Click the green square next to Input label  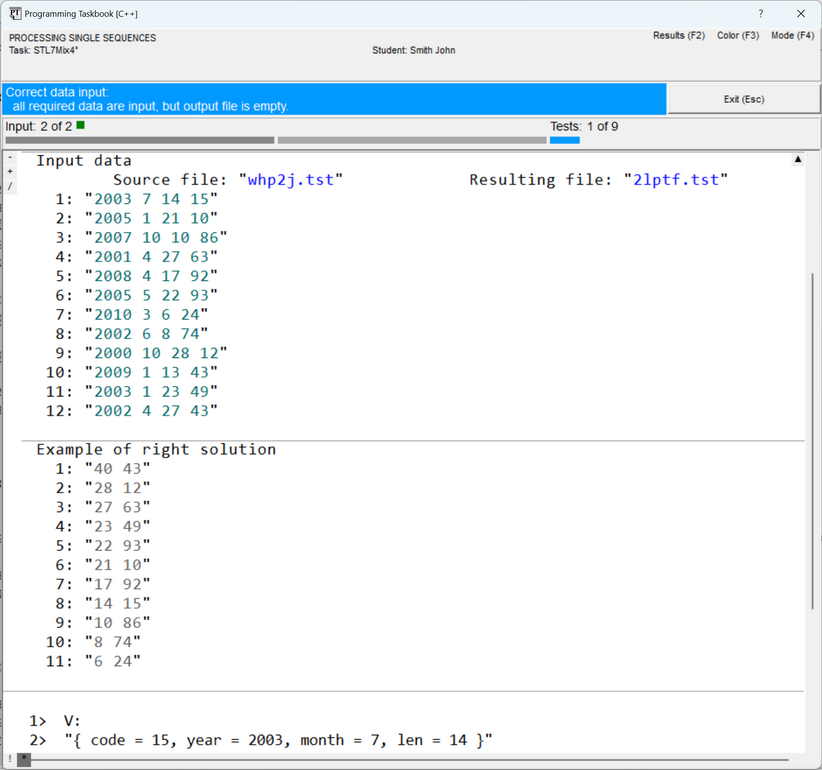[80, 125]
